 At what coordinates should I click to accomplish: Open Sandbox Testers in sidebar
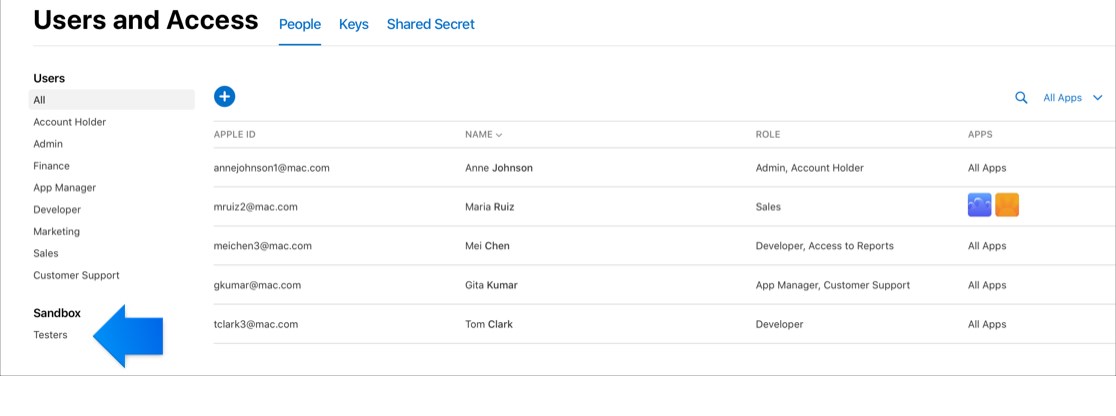[51, 335]
